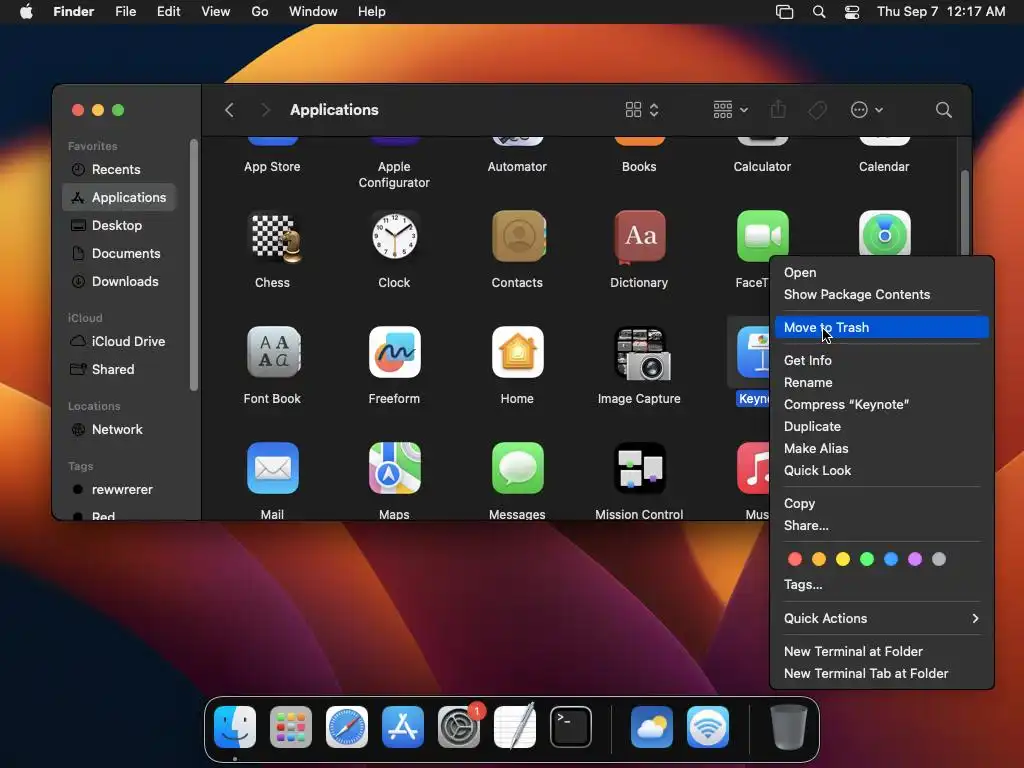This screenshot has width=1024, height=768.
Task: Click the Messages app icon
Action: tap(517, 468)
